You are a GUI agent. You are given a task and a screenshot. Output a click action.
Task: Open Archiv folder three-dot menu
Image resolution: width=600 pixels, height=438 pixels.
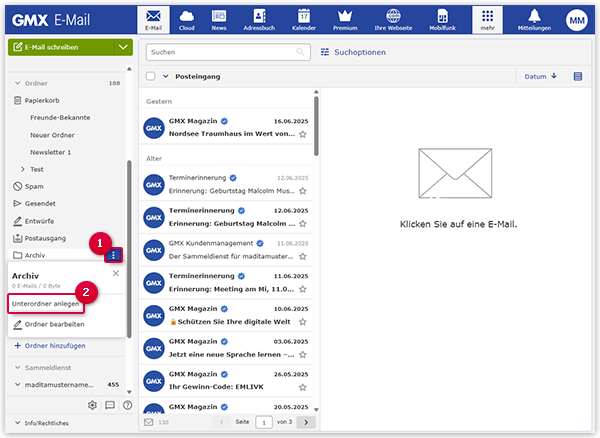[x=113, y=255]
